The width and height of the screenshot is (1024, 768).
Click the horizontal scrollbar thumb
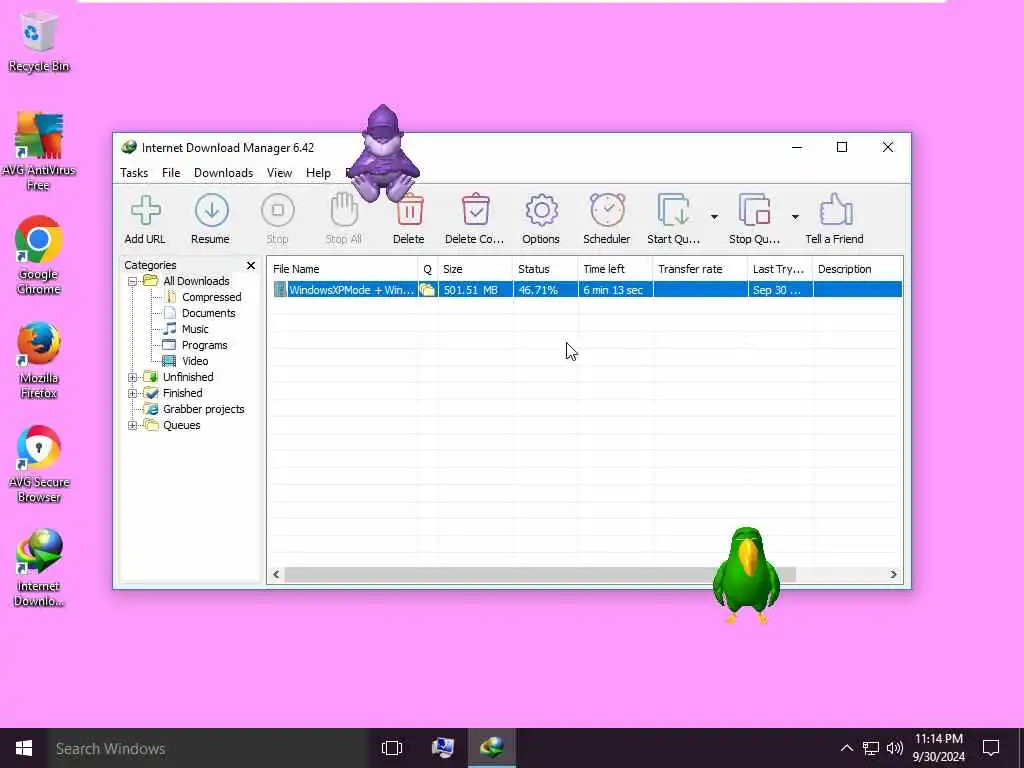tap(539, 575)
